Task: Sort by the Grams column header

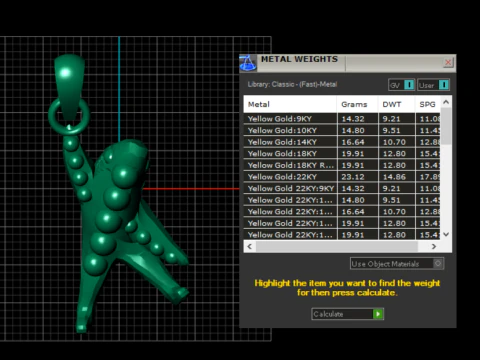Action: click(x=357, y=104)
